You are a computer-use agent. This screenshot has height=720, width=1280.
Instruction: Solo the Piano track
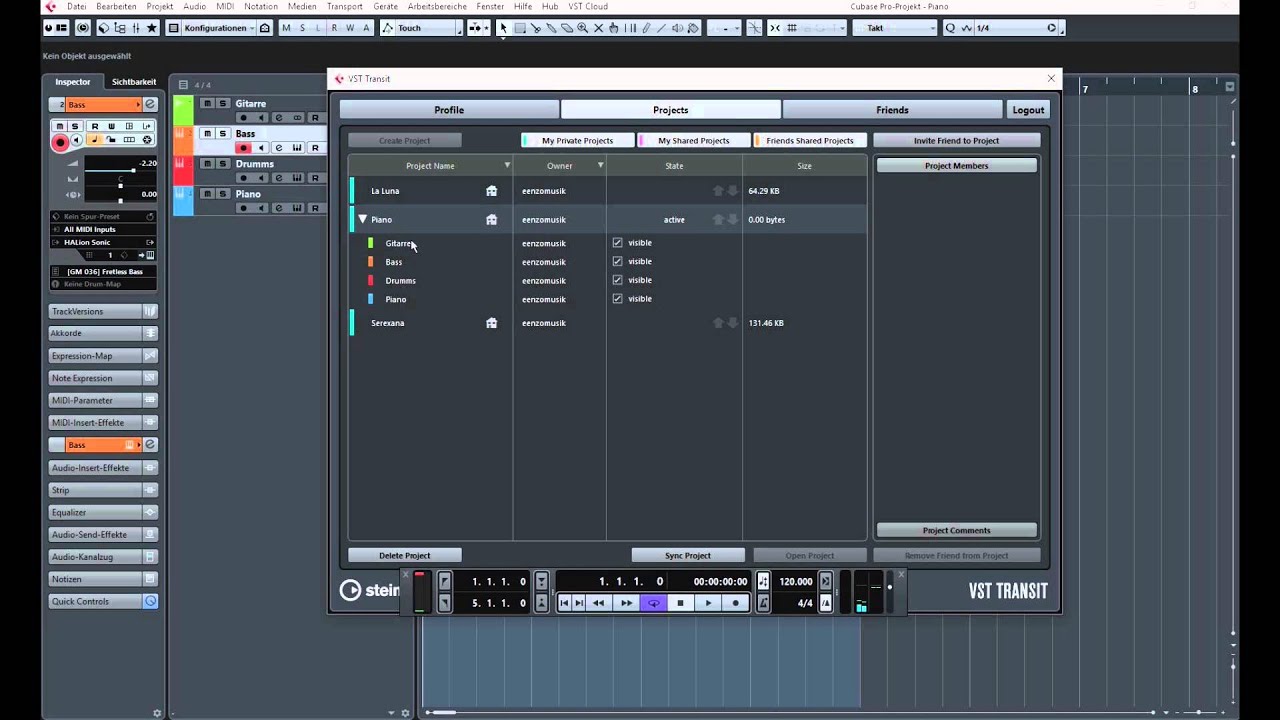pyautogui.click(x=223, y=194)
